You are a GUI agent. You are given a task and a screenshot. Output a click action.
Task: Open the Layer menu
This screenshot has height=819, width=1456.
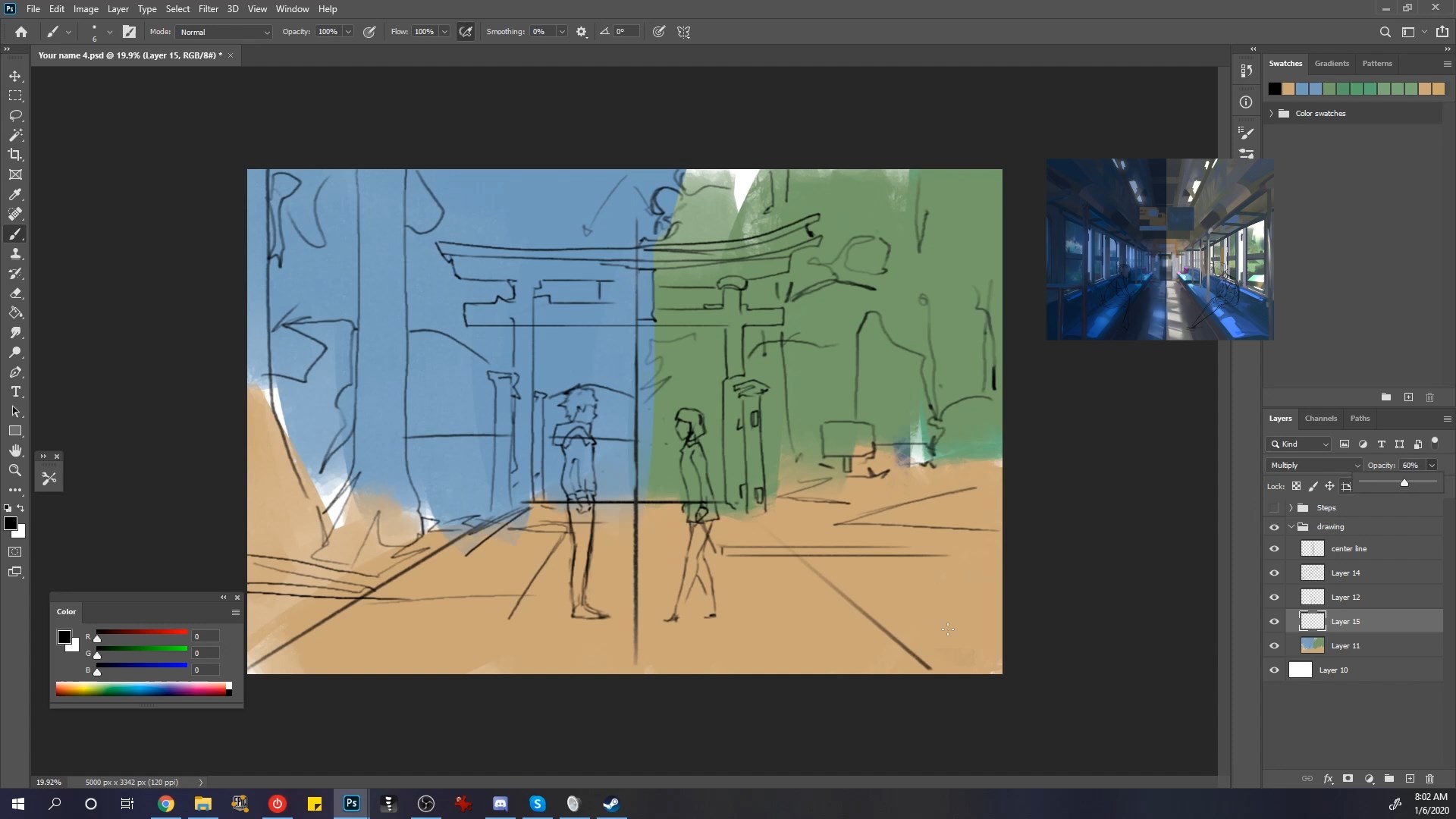click(118, 9)
